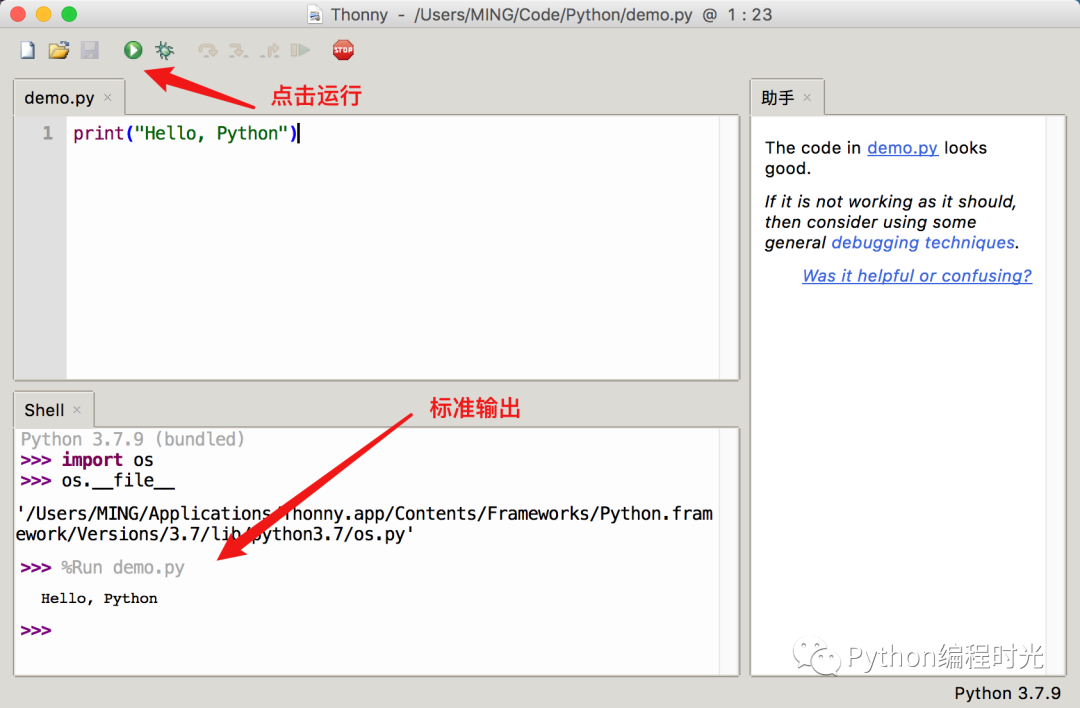Click the Python 3.7.9 interpreter status label

click(x=1007, y=693)
